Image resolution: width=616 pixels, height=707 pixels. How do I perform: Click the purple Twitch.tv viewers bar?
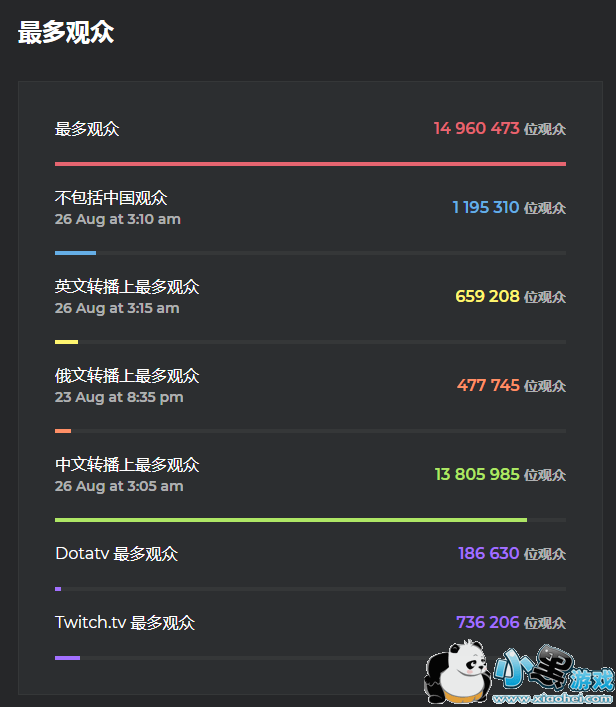[x=67, y=658]
